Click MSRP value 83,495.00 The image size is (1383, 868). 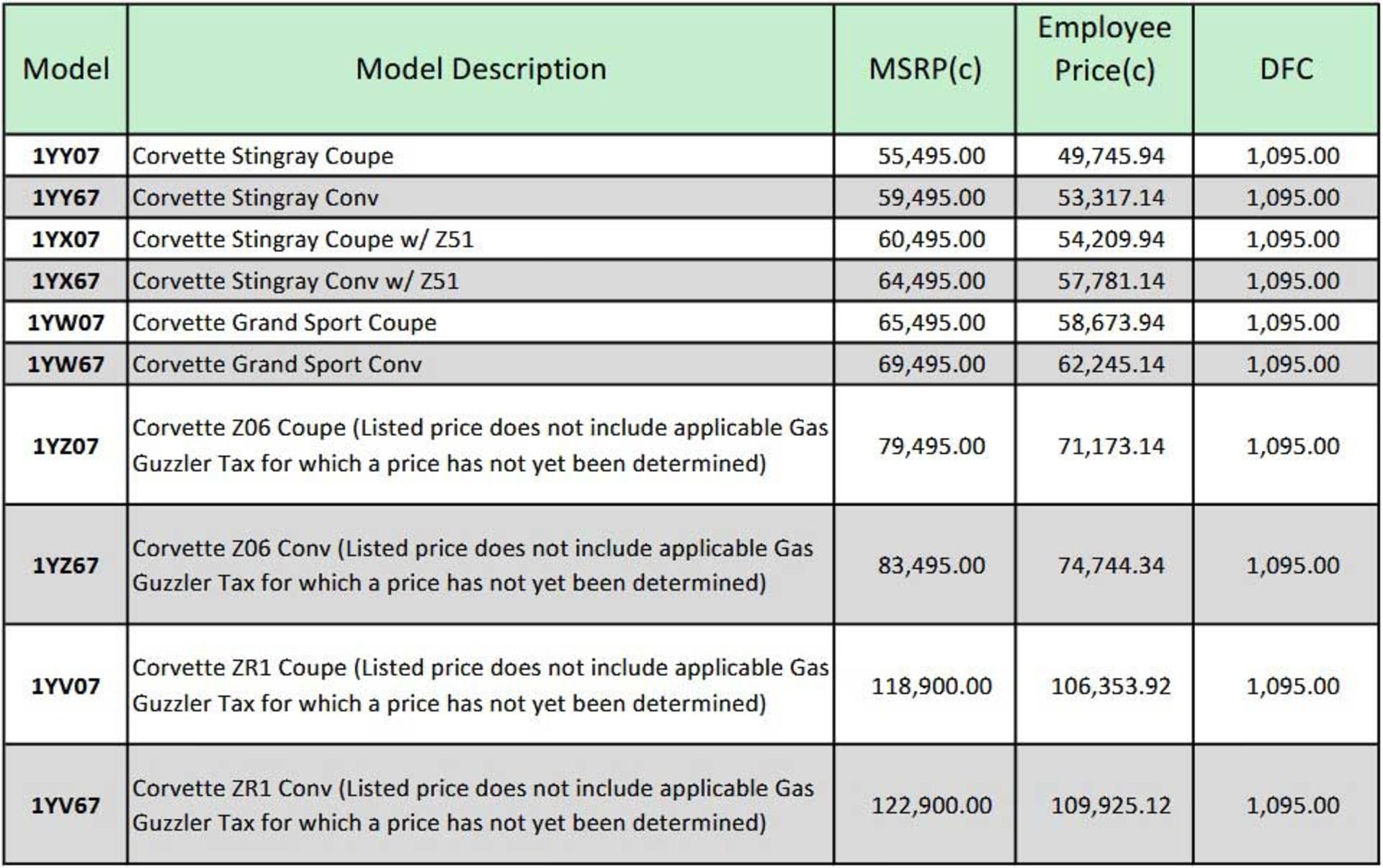pos(931,565)
